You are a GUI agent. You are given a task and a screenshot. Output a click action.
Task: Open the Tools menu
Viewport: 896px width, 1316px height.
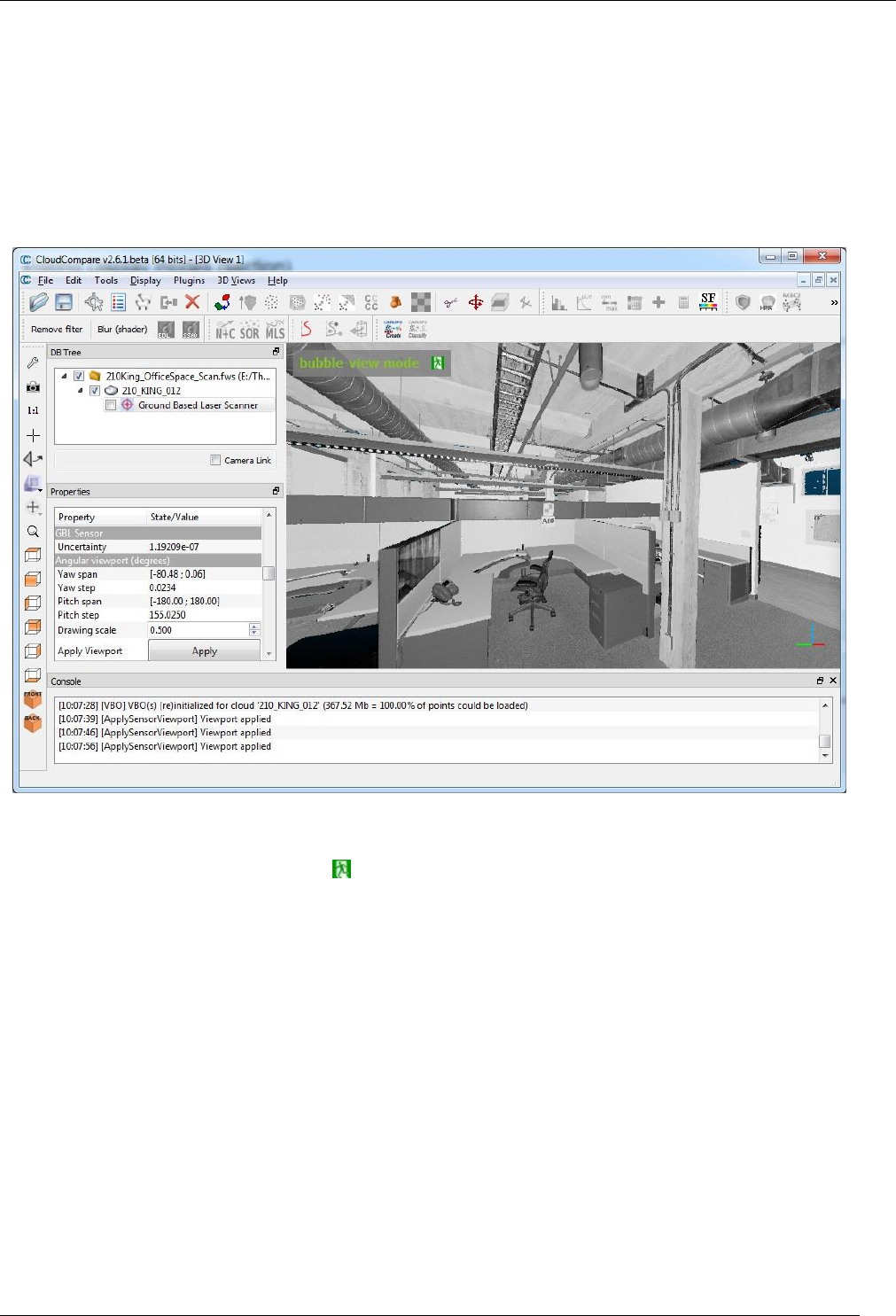coord(106,280)
